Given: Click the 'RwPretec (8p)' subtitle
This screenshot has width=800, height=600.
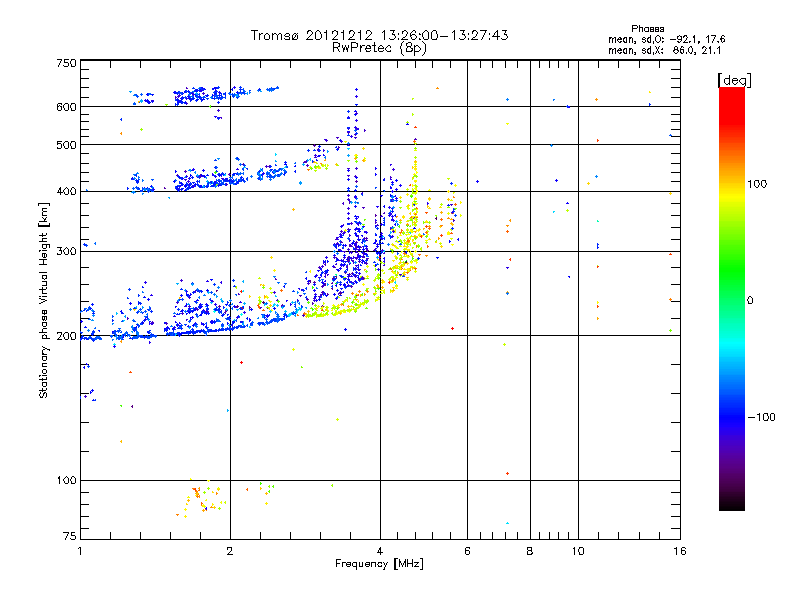Looking at the screenshot, I should [379, 48].
